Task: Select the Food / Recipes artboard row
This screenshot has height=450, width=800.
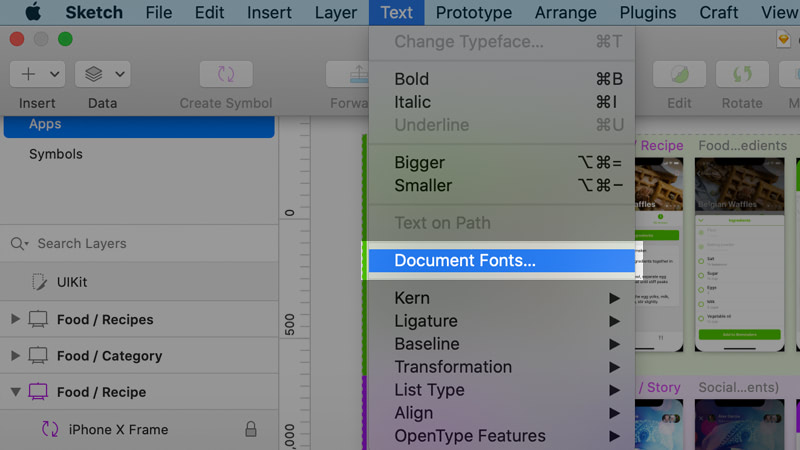Action: pyautogui.click(x=139, y=319)
